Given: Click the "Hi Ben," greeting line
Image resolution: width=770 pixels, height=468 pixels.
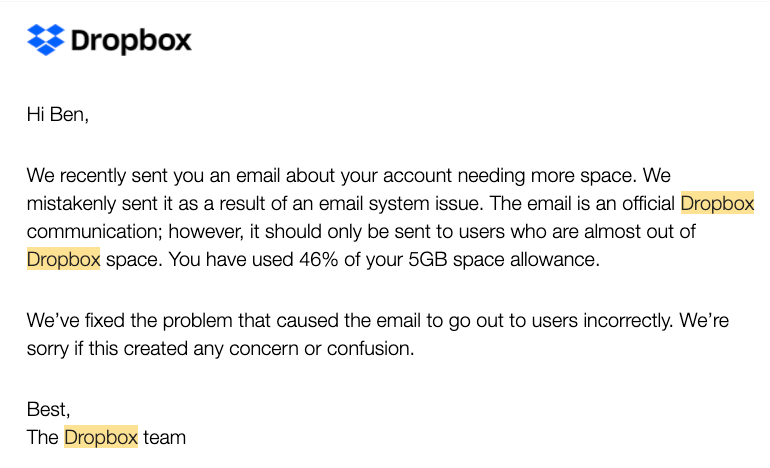Looking at the screenshot, I should (58, 115).
